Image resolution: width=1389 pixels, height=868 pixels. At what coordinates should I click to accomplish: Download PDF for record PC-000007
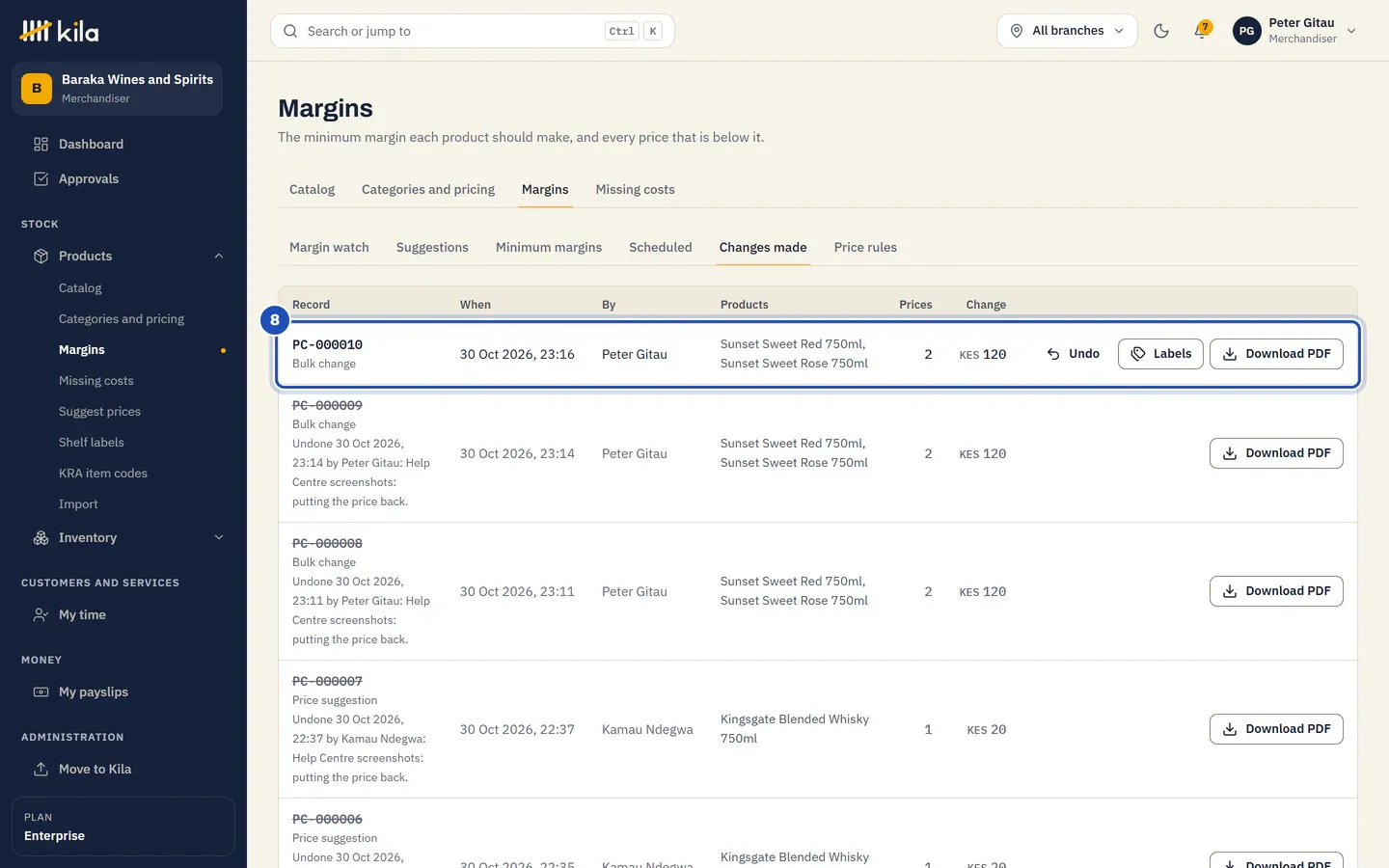point(1276,729)
